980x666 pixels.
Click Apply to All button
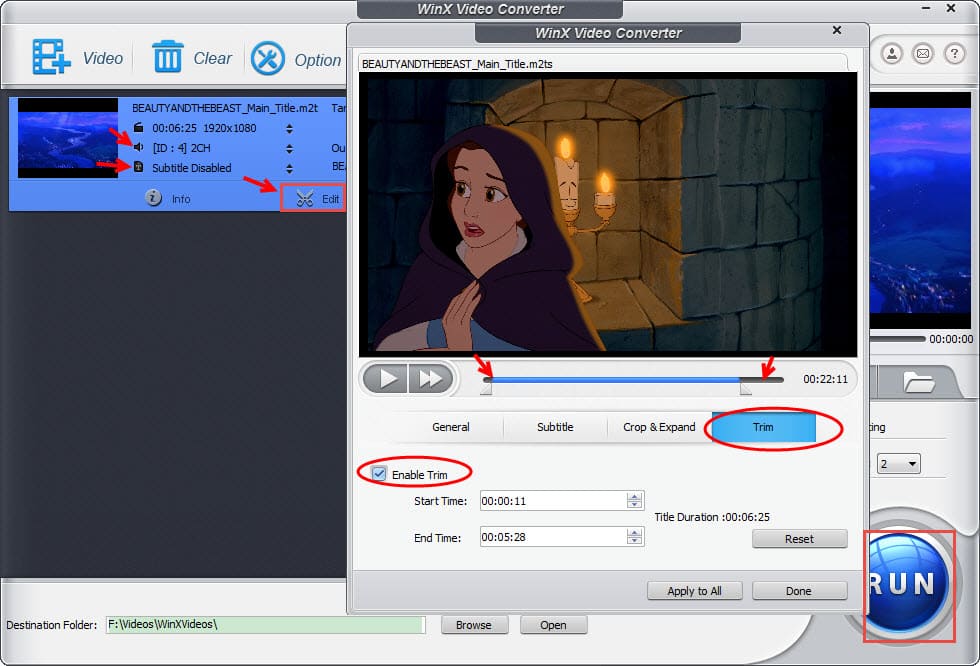click(x=694, y=590)
